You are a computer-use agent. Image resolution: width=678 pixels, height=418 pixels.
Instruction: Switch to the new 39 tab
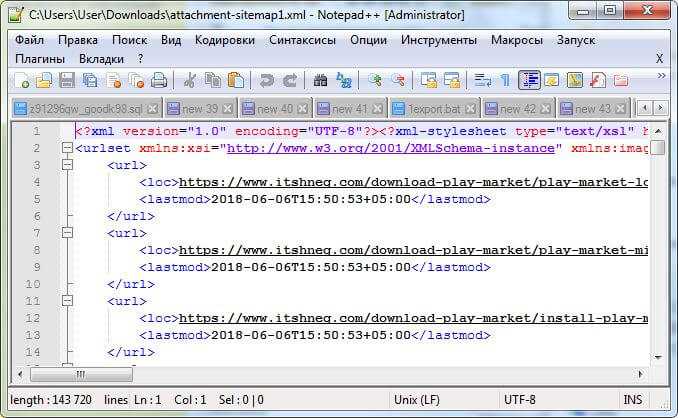pos(200,109)
